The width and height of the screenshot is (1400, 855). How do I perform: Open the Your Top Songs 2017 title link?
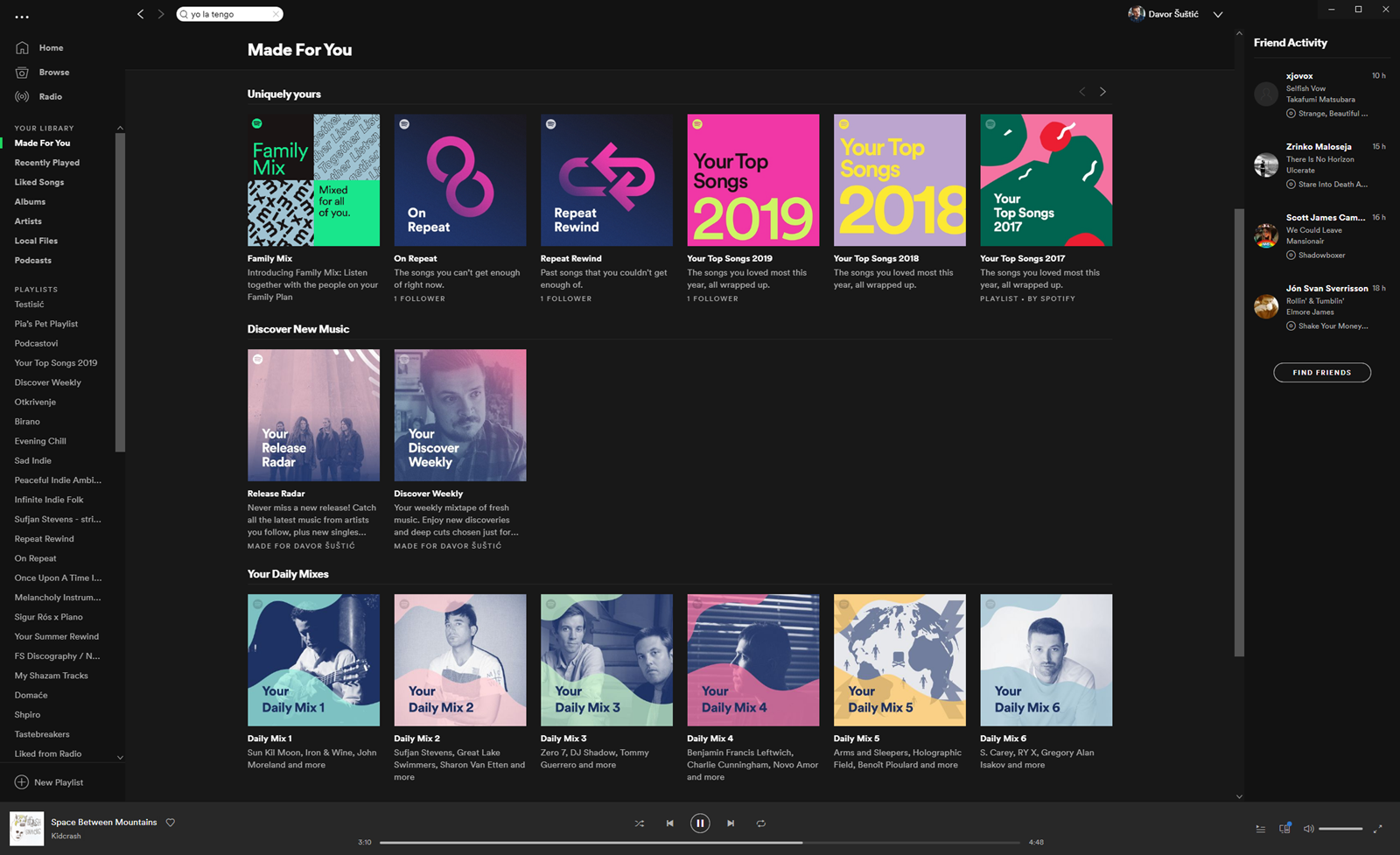[1022, 259]
